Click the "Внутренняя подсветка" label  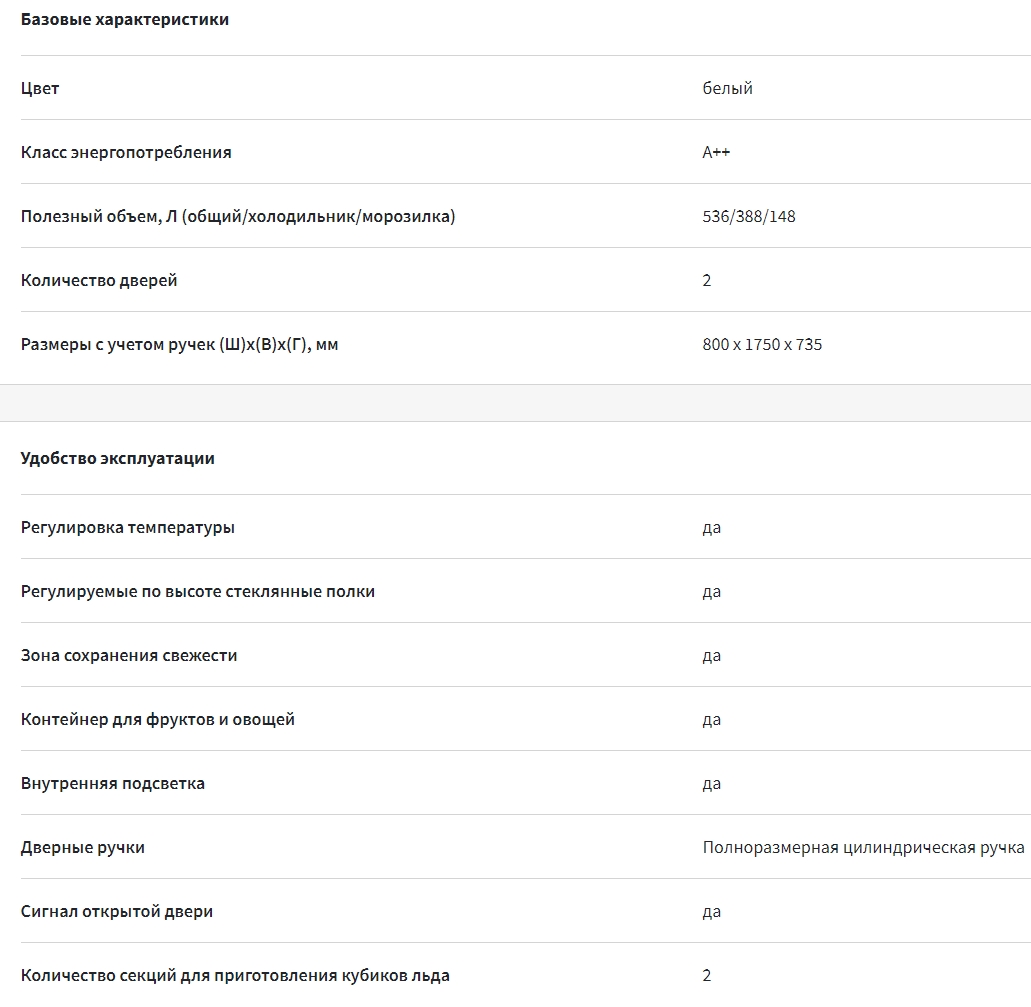113,783
